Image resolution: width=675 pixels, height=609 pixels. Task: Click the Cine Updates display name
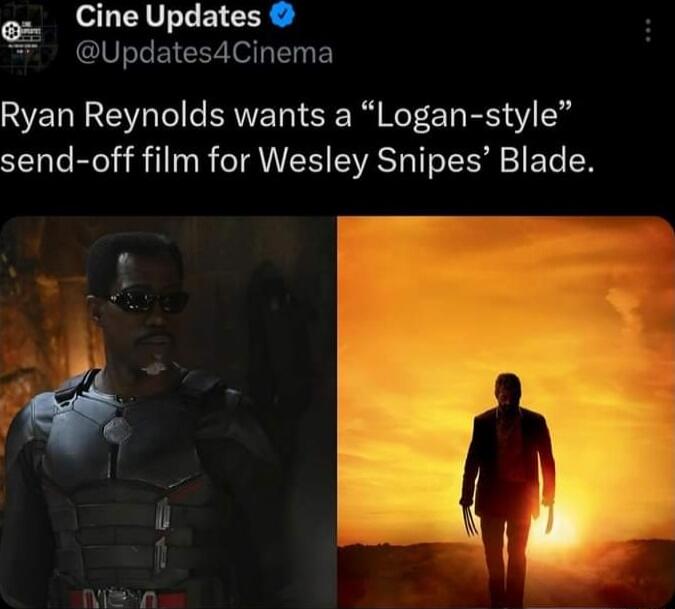click(x=168, y=17)
